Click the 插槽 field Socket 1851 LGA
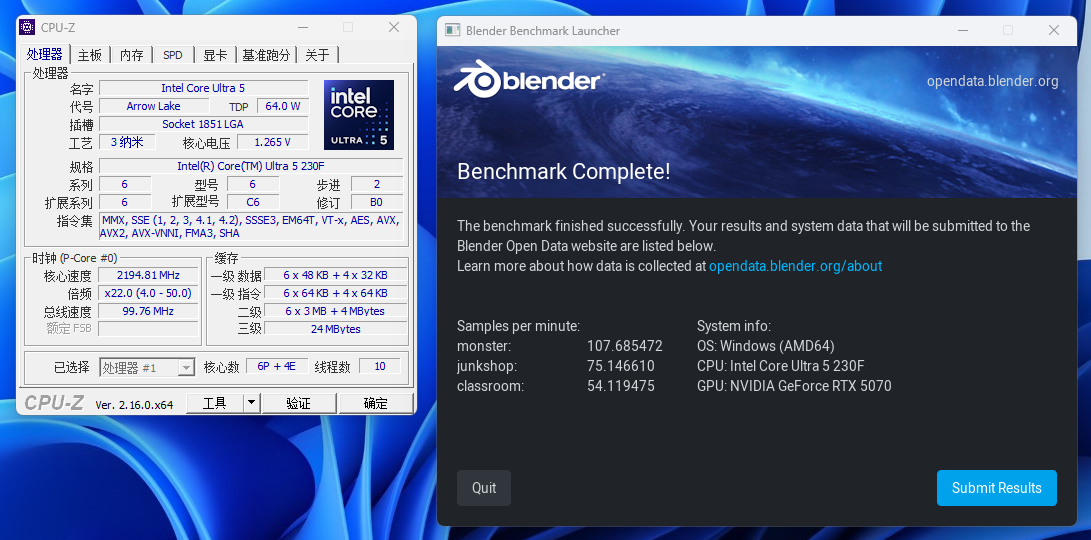 pos(203,124)
